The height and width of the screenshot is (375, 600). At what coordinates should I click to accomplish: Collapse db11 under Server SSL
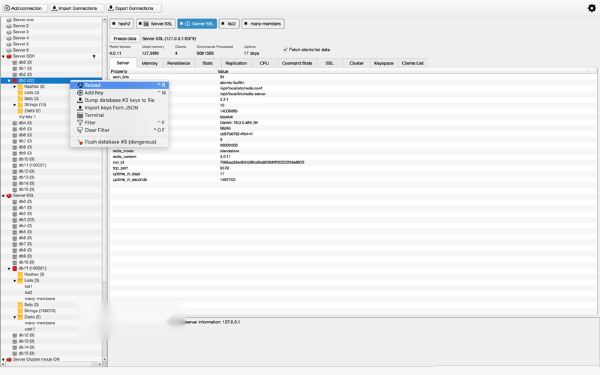[9, 269]
